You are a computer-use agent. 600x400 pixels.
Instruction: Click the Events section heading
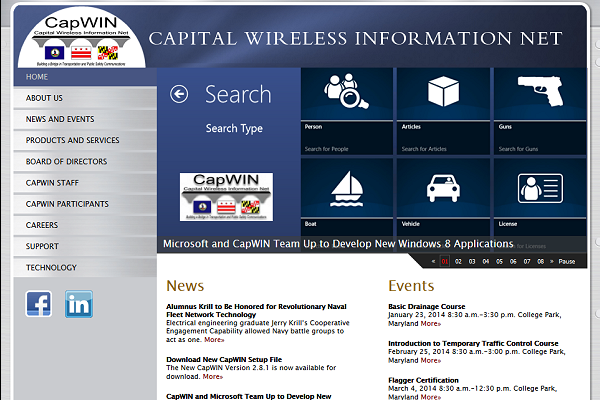pos(411,286)
